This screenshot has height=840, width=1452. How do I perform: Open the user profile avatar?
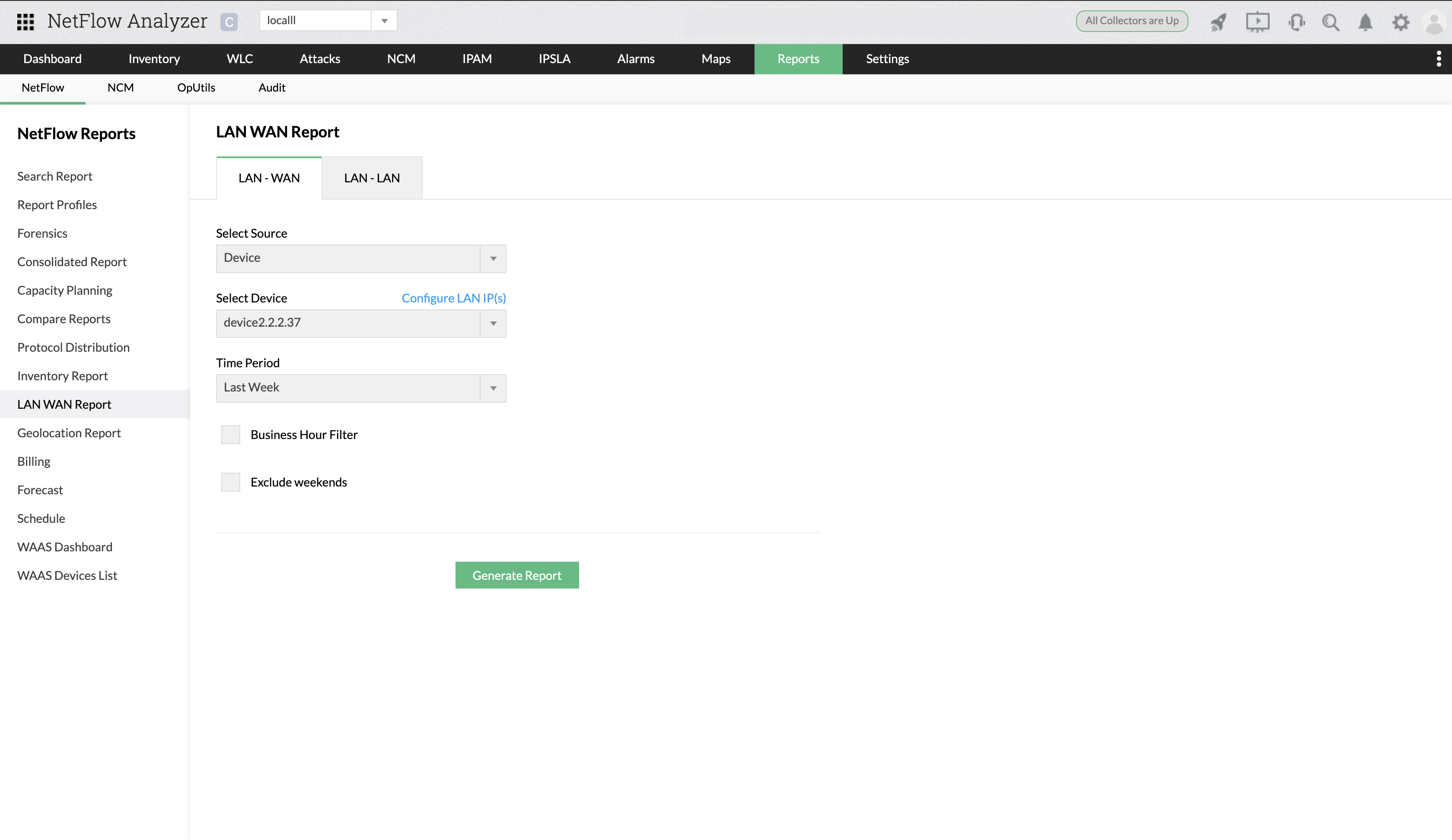pos(1435,22)
